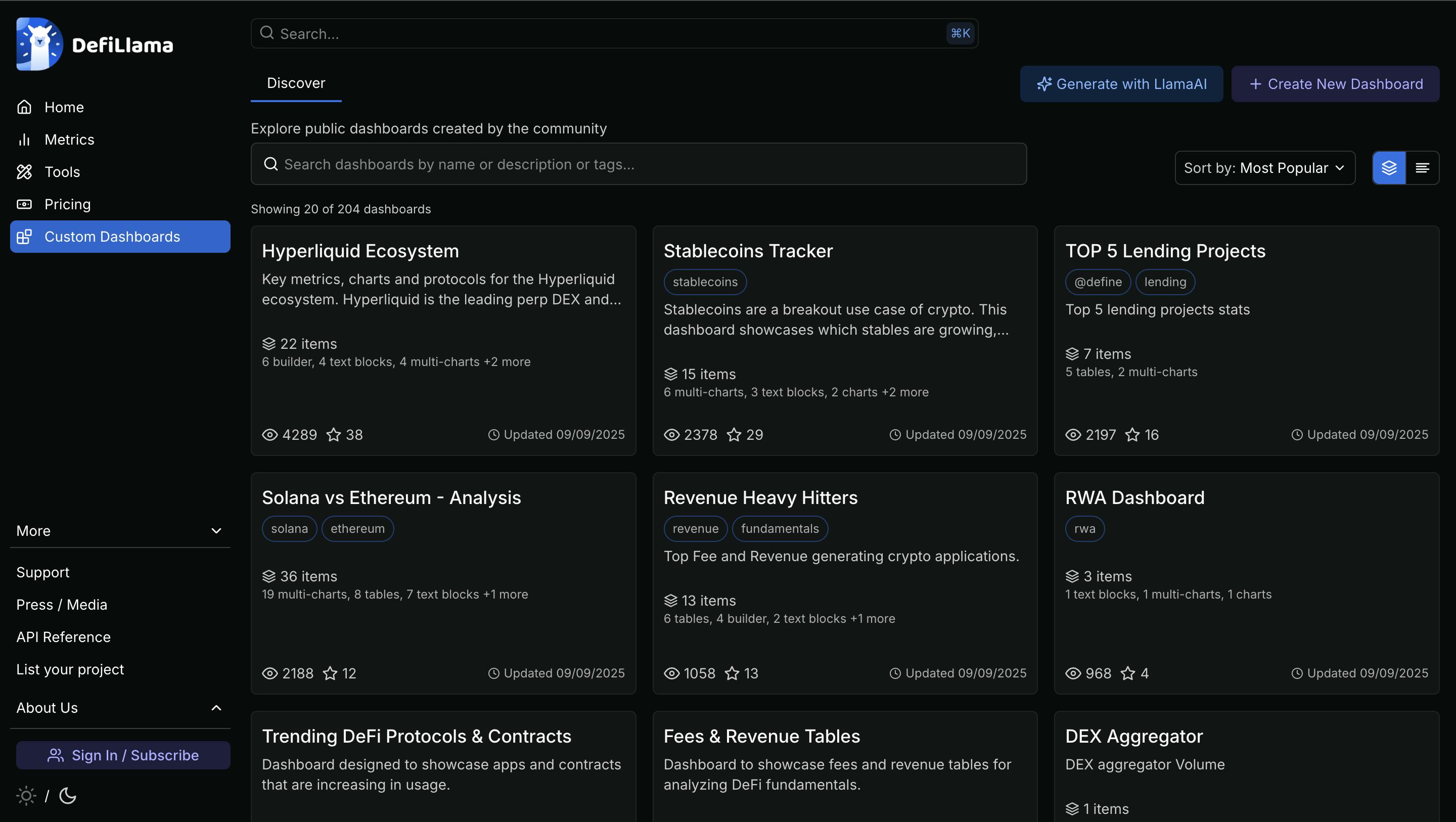This screenshot has width=1456, height=822.
Task: Open the API Reference link
Action: [x=63, y=636]
